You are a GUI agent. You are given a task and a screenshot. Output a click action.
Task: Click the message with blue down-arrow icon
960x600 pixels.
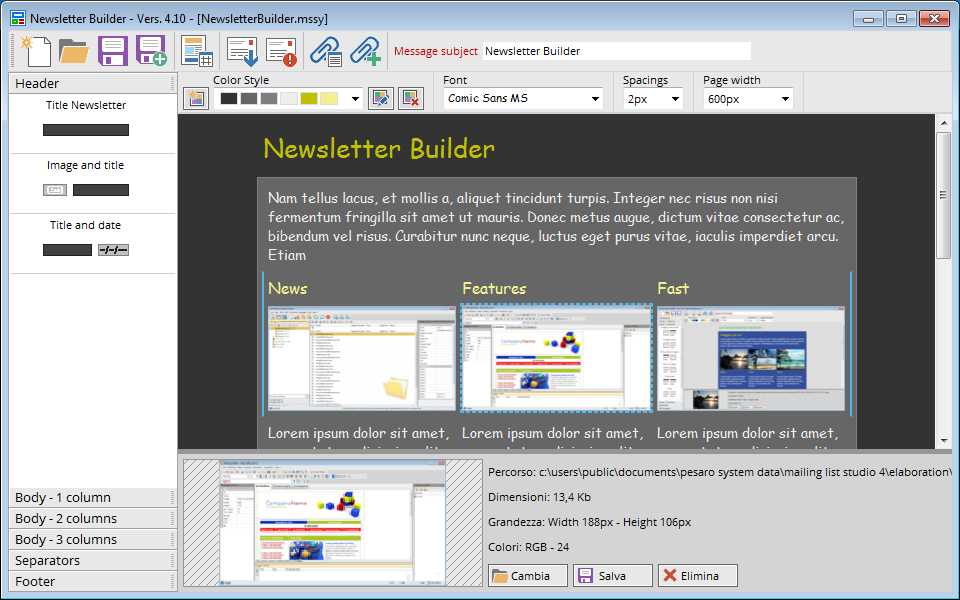click(x=242, y=51)
